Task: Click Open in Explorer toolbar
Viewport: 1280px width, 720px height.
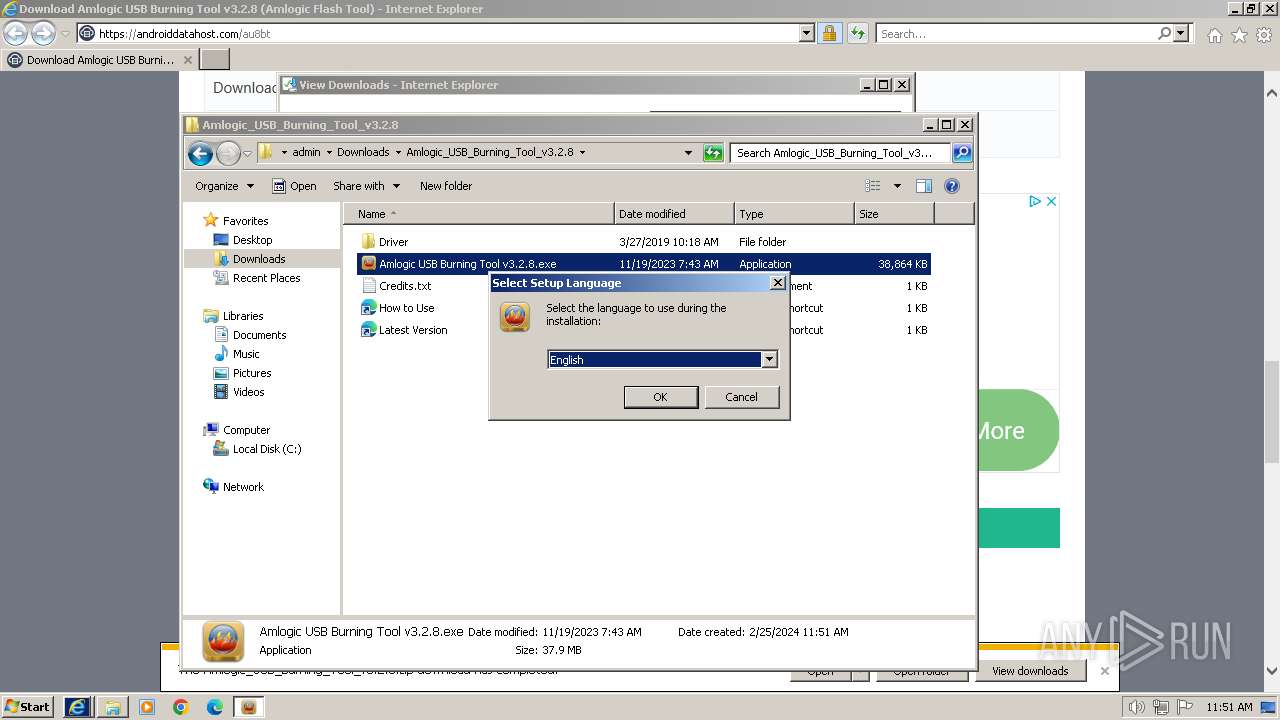Action: [294, 186]
